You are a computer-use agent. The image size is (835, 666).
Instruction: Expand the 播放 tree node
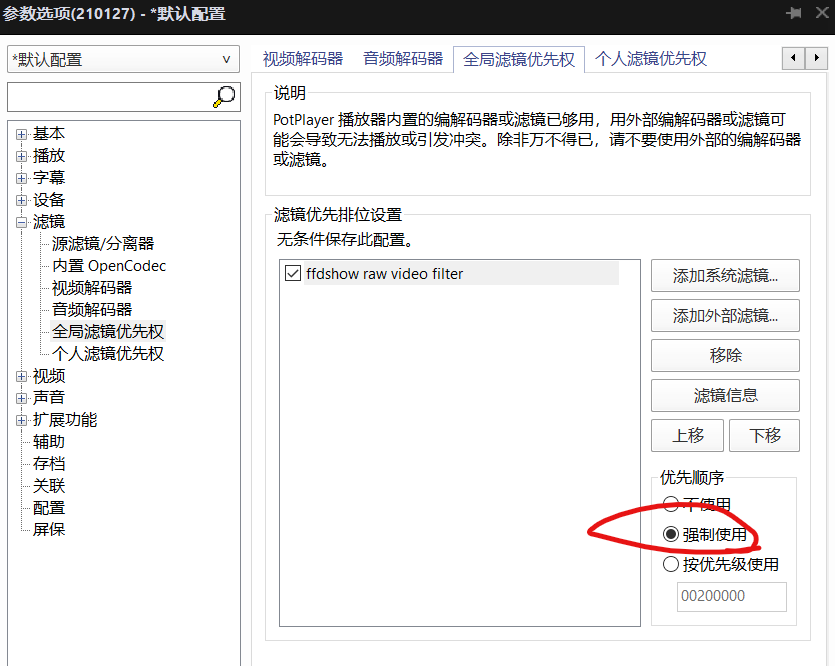click(21, 156)
